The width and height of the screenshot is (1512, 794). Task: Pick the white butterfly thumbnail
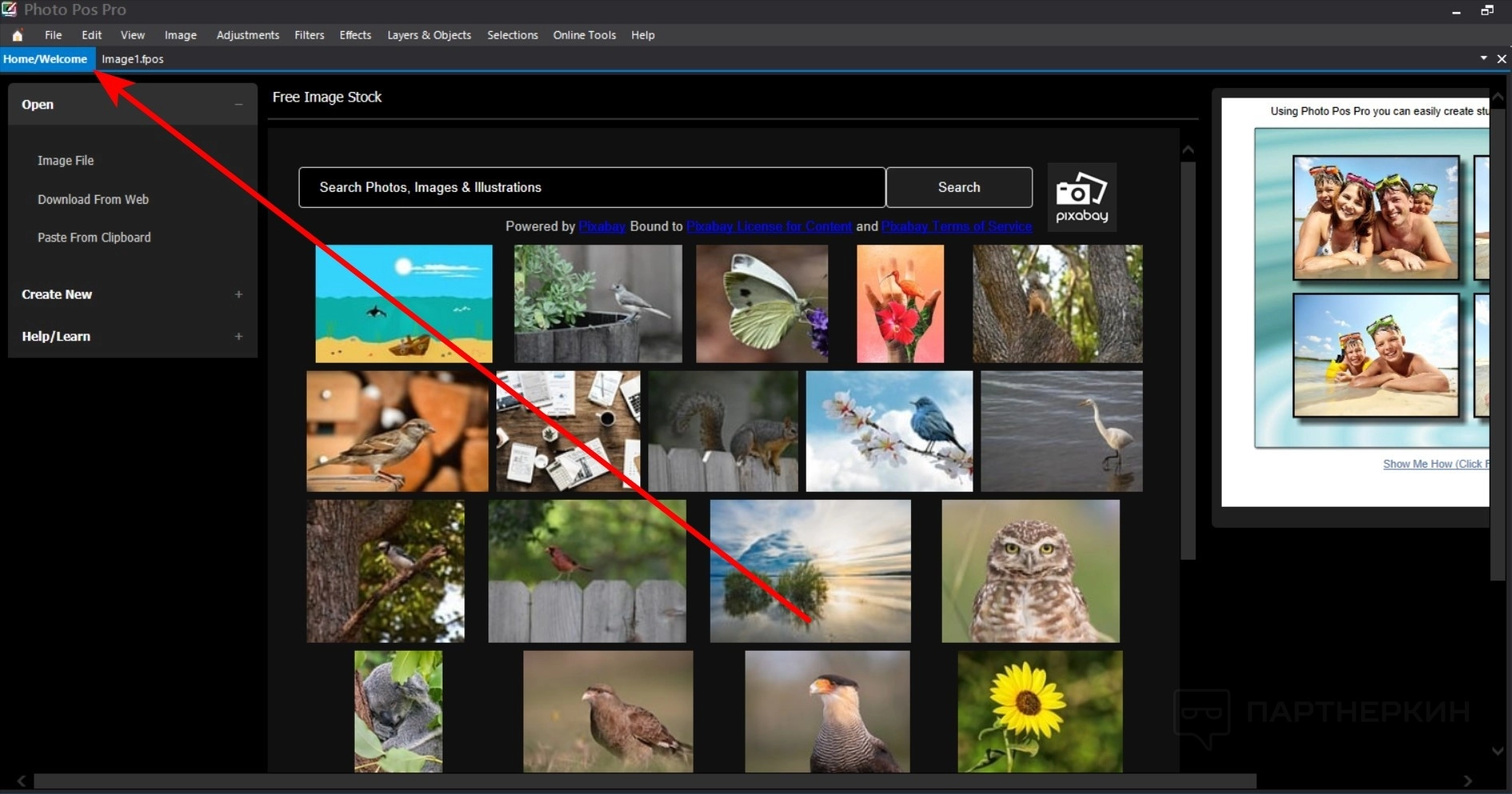(x=762, y=304)
